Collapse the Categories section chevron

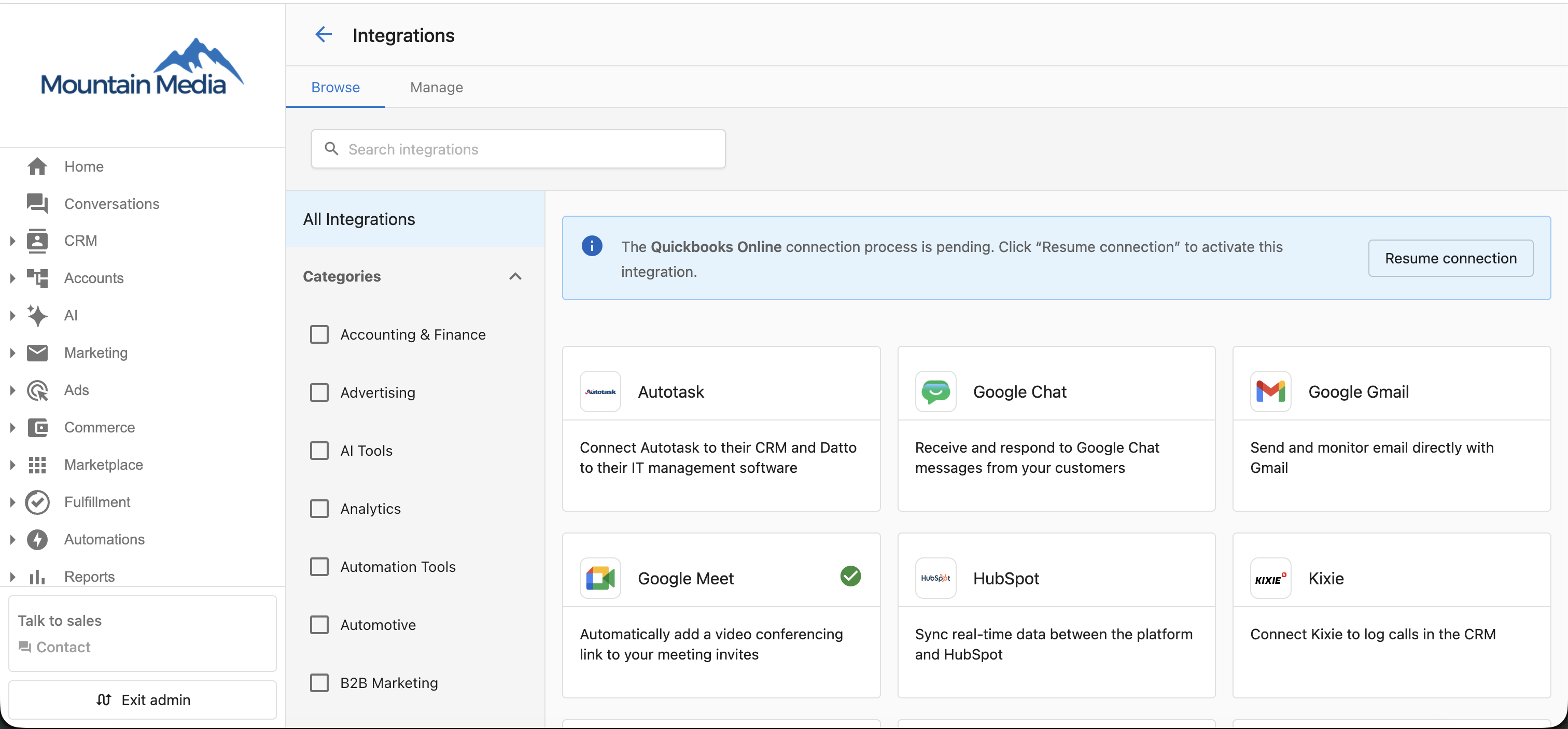coord(515,276)
